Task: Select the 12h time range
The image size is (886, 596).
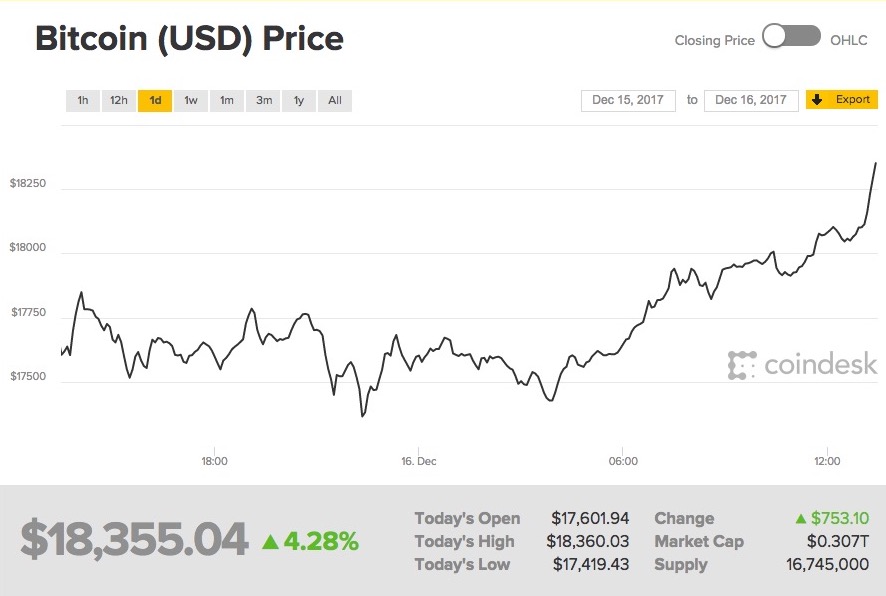Action: (x=119, y=100)
